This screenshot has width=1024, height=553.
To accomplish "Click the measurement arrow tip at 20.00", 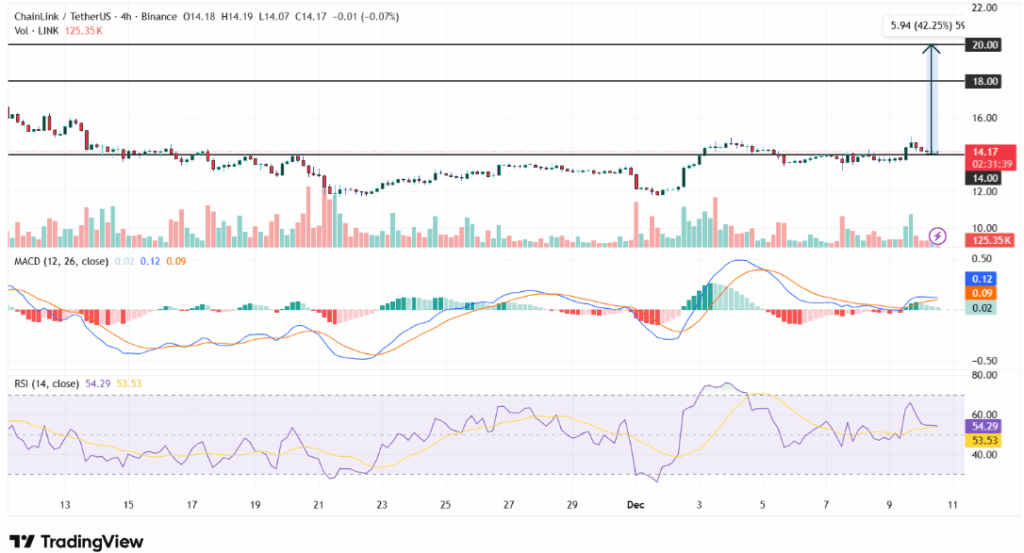I will pos(931,47).
